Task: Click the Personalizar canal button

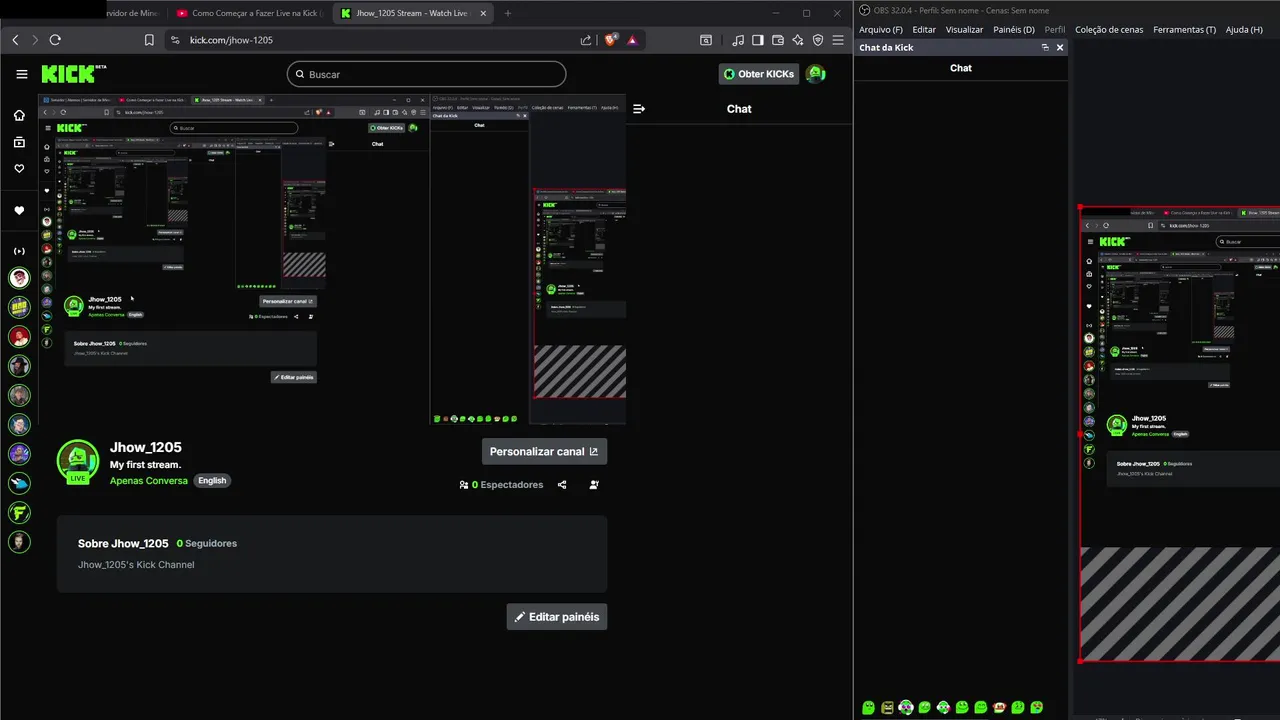Action: 544,451
